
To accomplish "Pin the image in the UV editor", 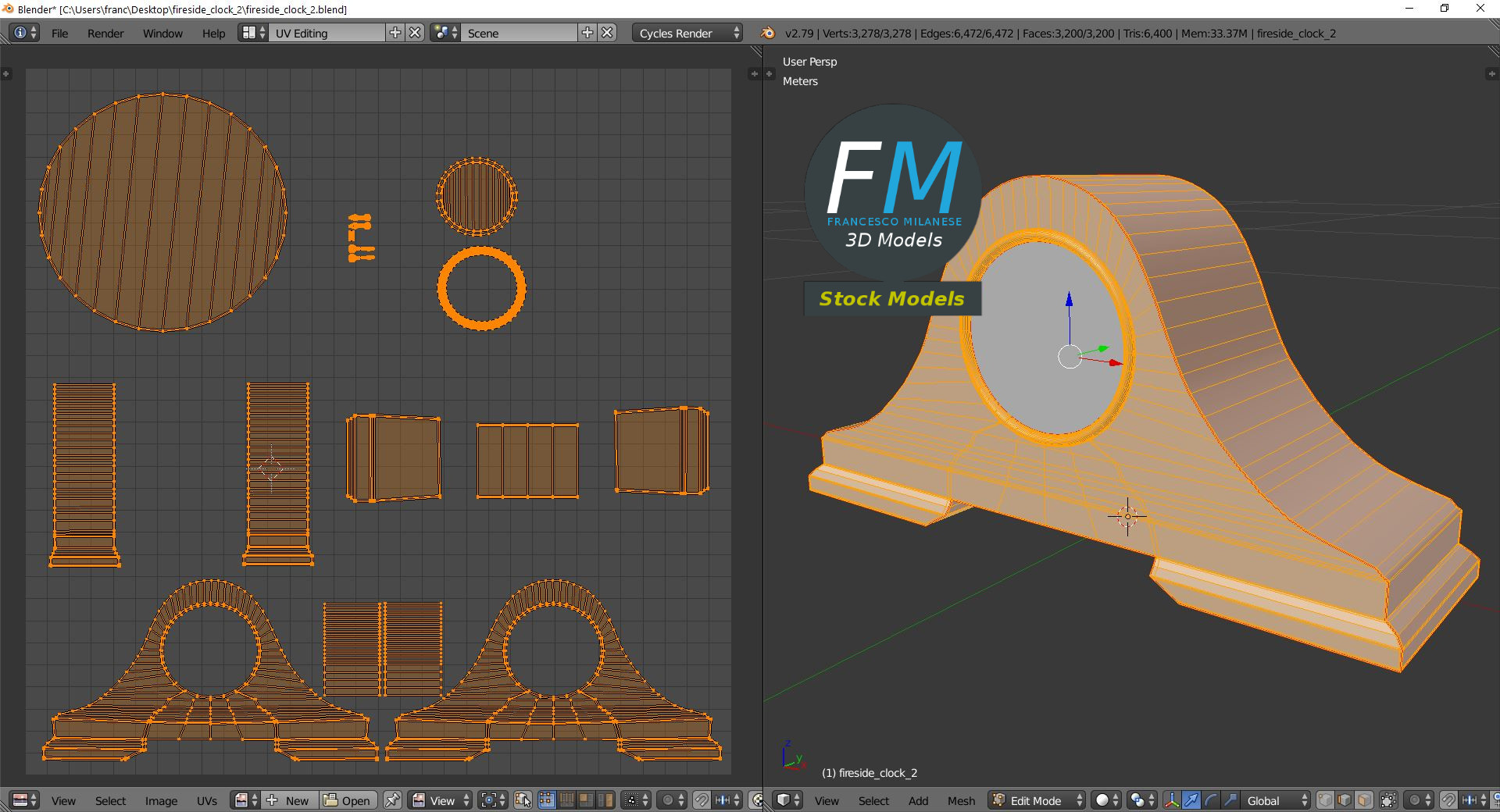I will coord(392,800).
